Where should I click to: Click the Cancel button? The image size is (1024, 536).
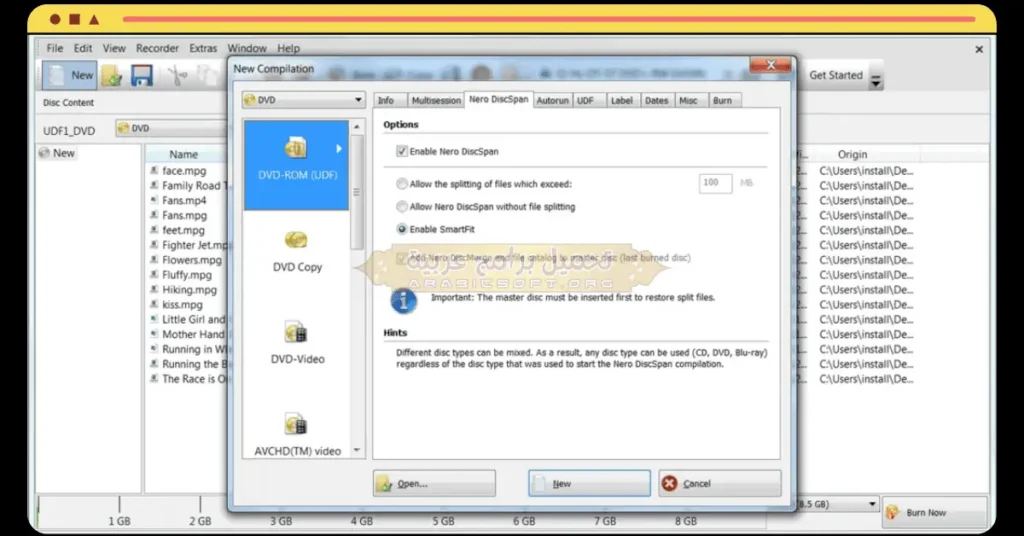point(720,484)
